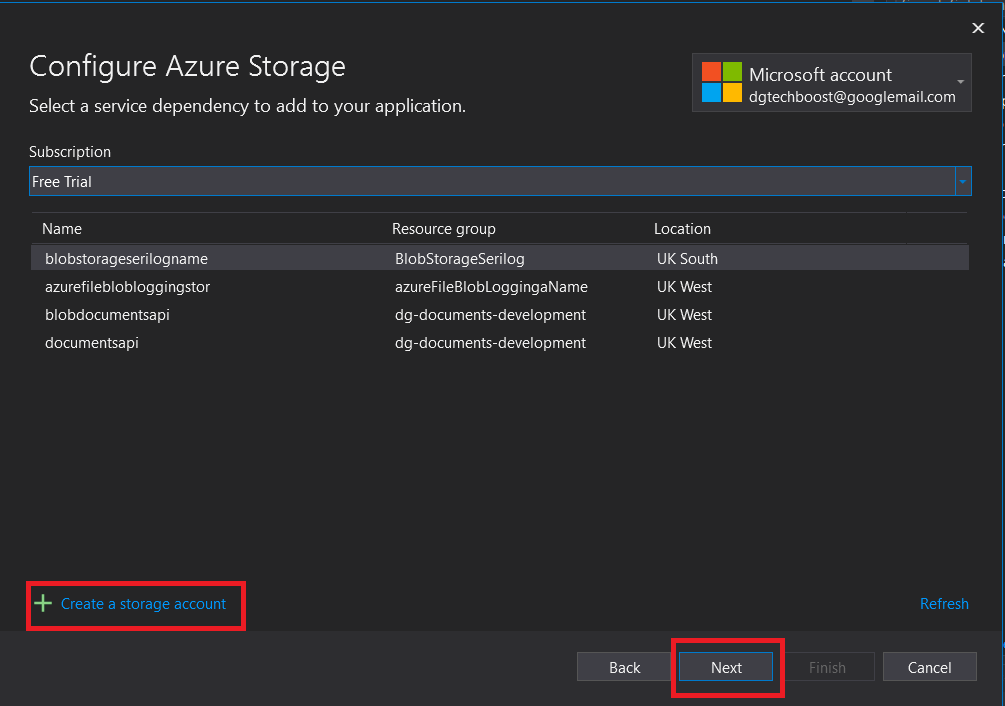Screen dimensions: 1005x706
Task: Select the blobstorageserilogname storage account
Action: pos(126,259)
